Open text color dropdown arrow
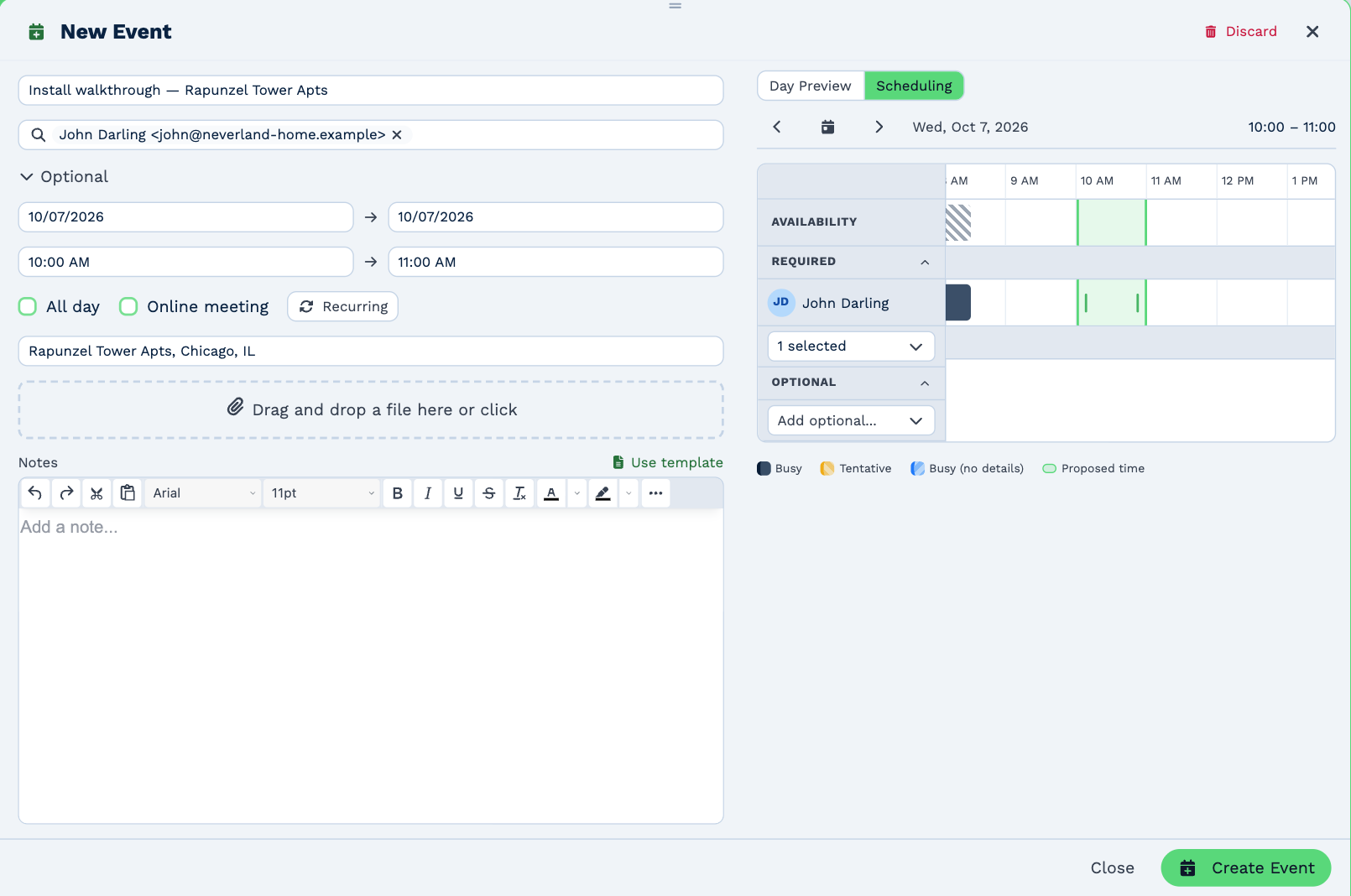The height and width of the screenshot is (896, 1351). [x=576, y=493]
